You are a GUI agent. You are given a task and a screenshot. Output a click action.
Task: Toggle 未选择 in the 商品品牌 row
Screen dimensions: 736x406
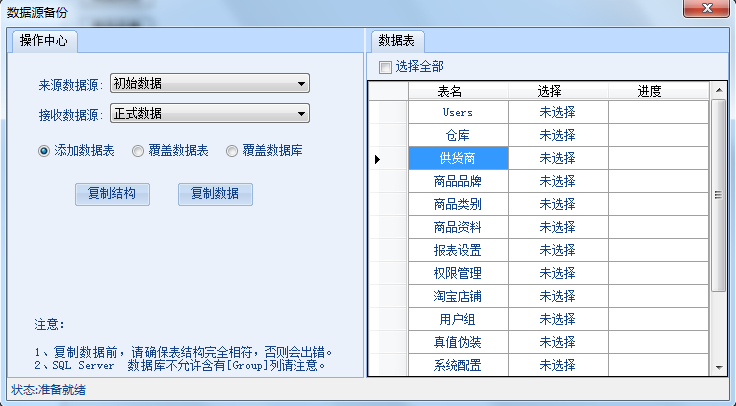click(558, 181)
